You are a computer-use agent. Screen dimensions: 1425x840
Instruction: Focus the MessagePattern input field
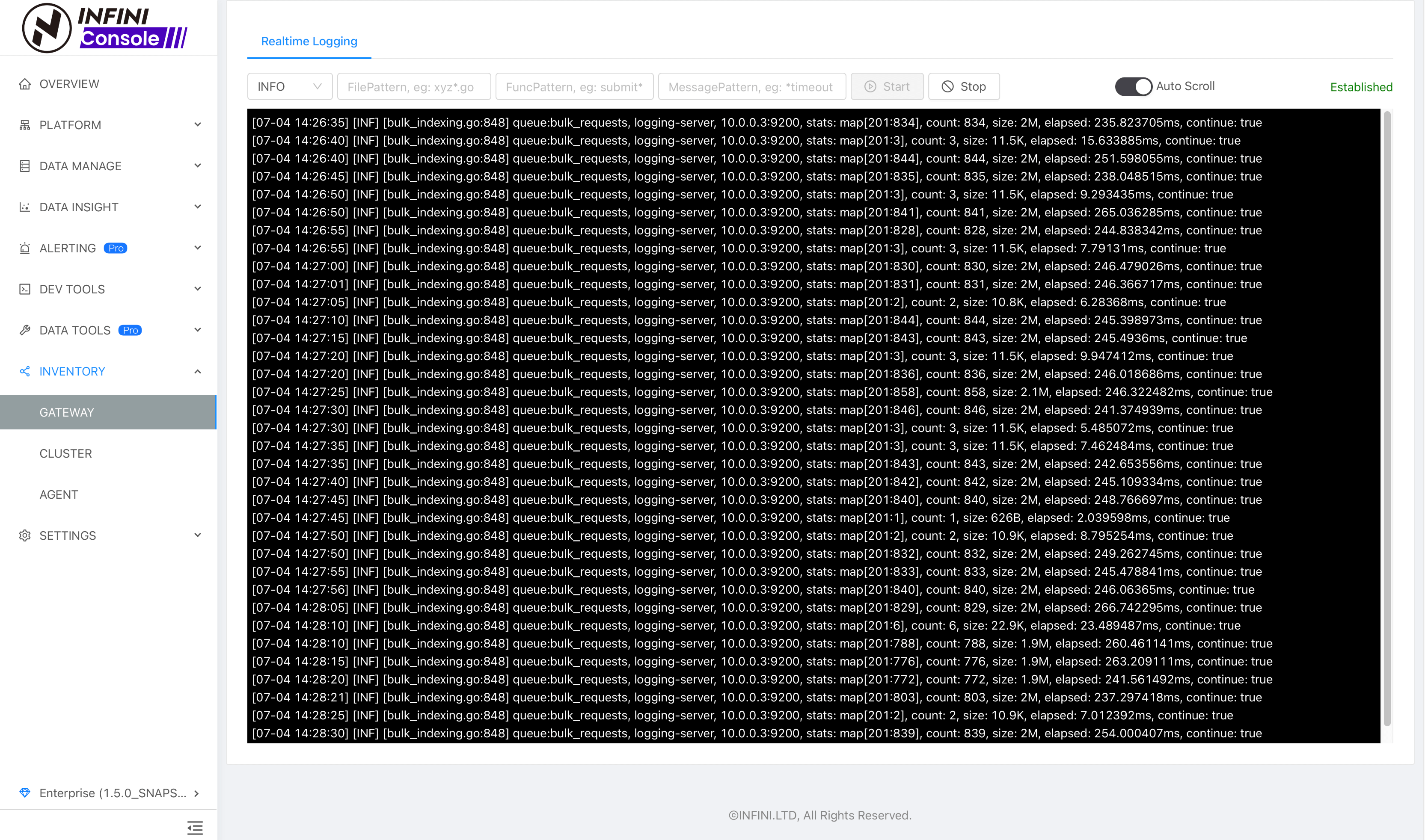752,86
